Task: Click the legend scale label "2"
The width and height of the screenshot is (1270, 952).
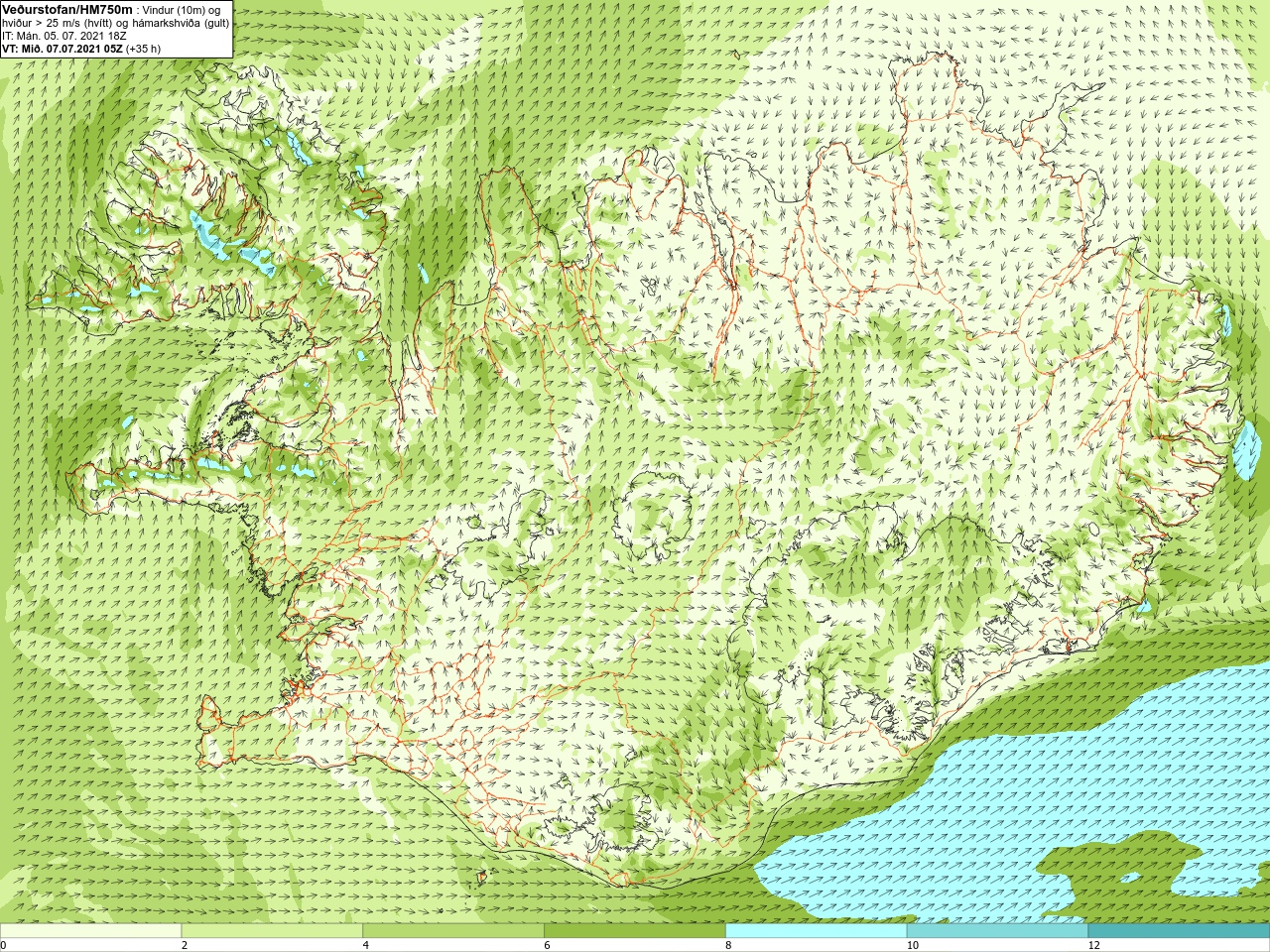Action: (x=185, y=945)
